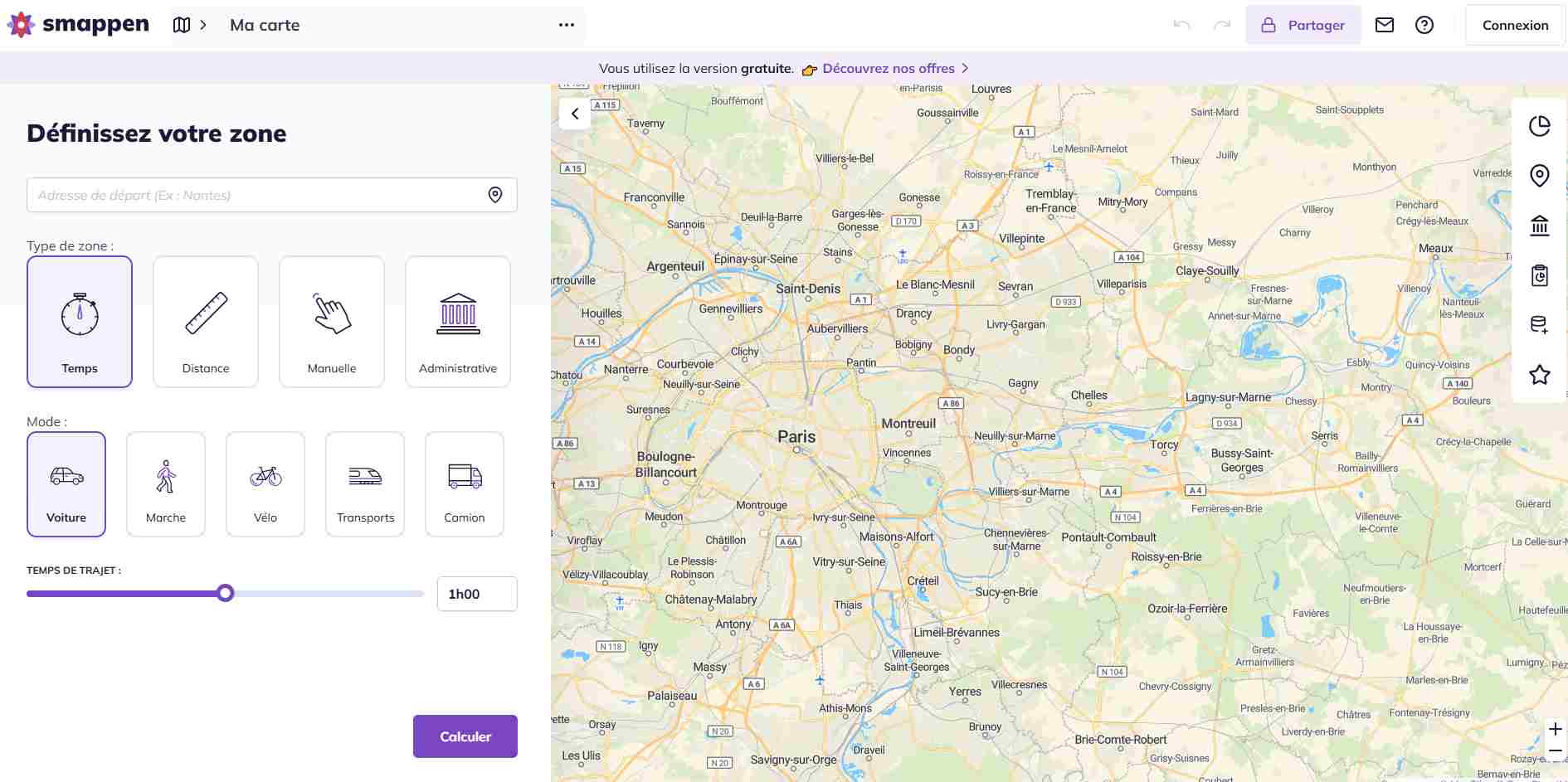Select the Manuelle zone type
Image resolution: width=1568 pixels, height=782 pixels.
tap(332, 322)
